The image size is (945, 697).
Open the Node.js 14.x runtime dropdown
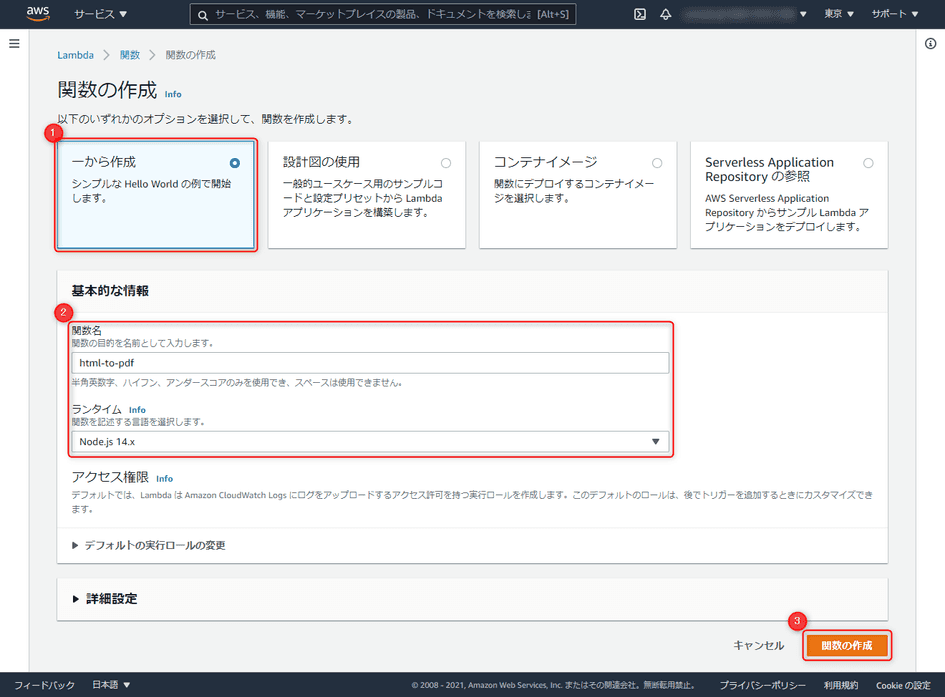click(371, 441)
